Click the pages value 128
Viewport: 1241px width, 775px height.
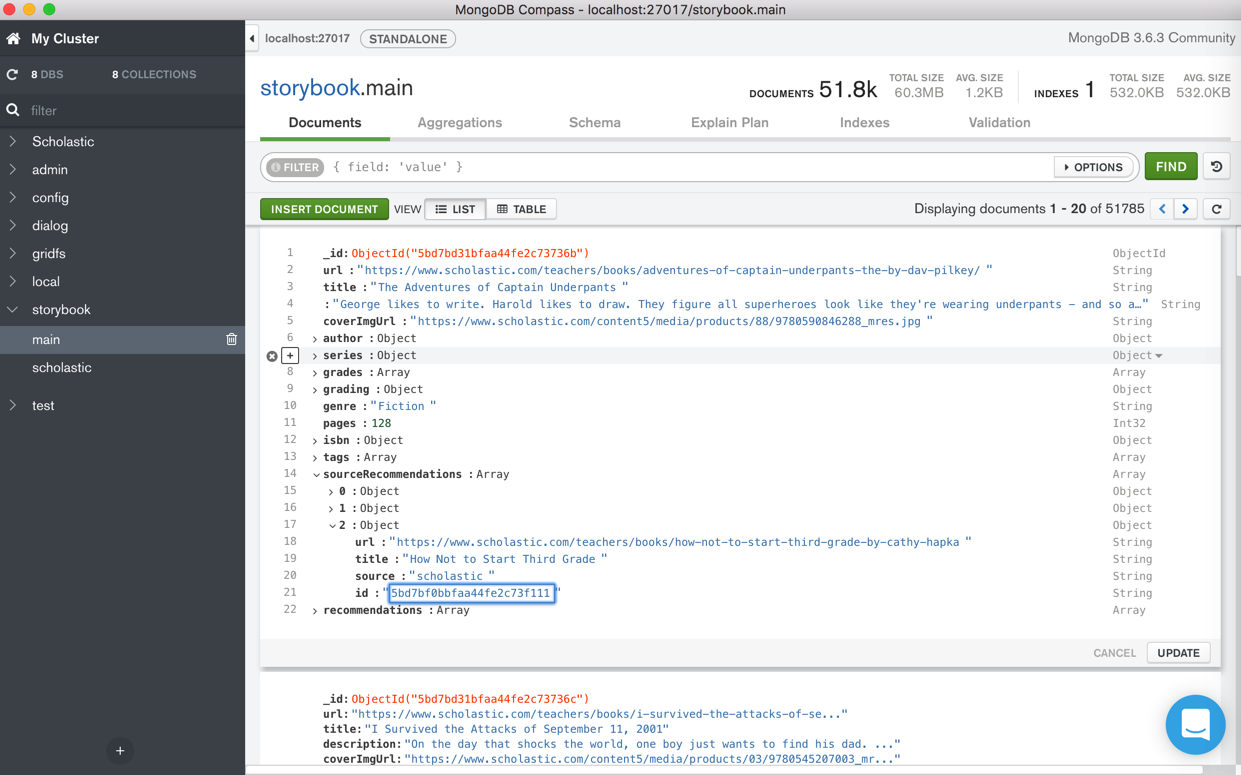[x=381, y=424]
